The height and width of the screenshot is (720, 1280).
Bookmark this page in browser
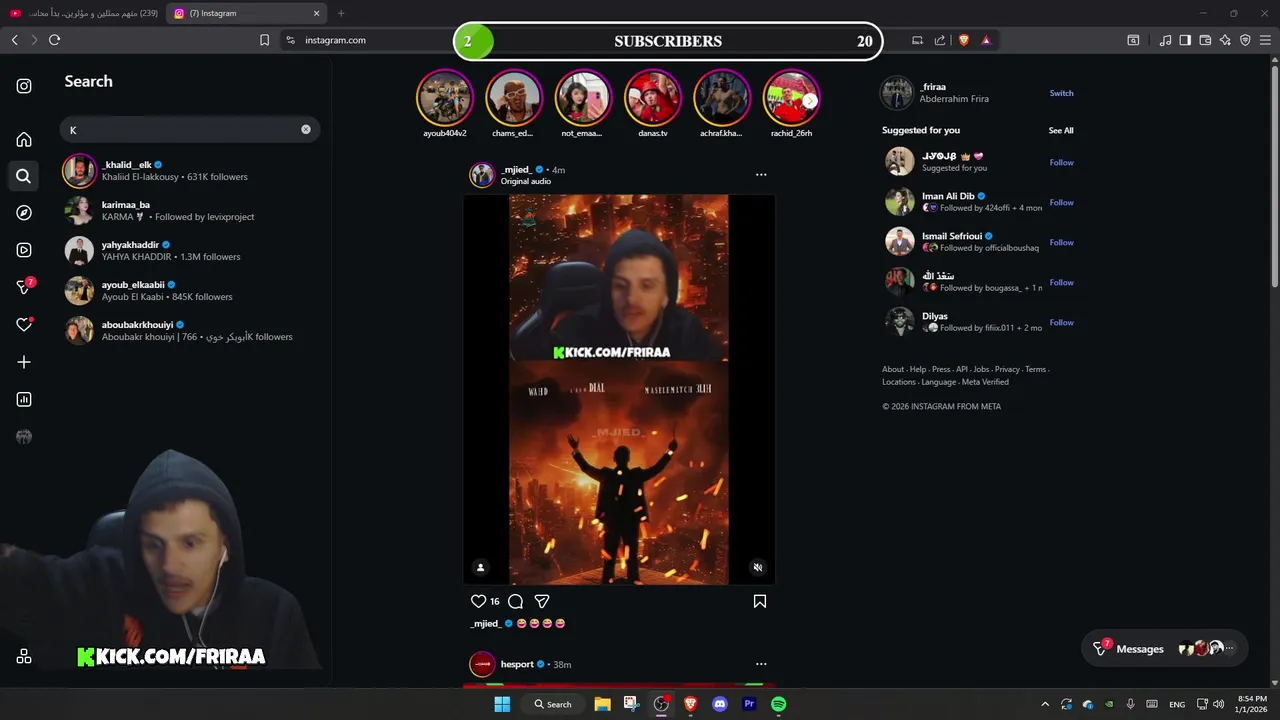(264, 40)
